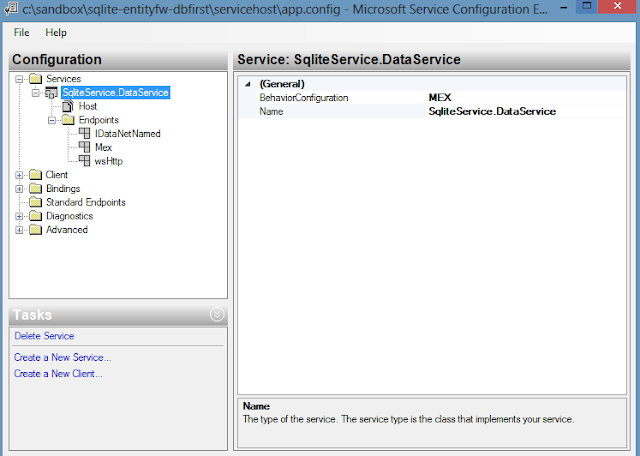Click the Client folder icon
640x456 pixels.
(x=36, y=175)
